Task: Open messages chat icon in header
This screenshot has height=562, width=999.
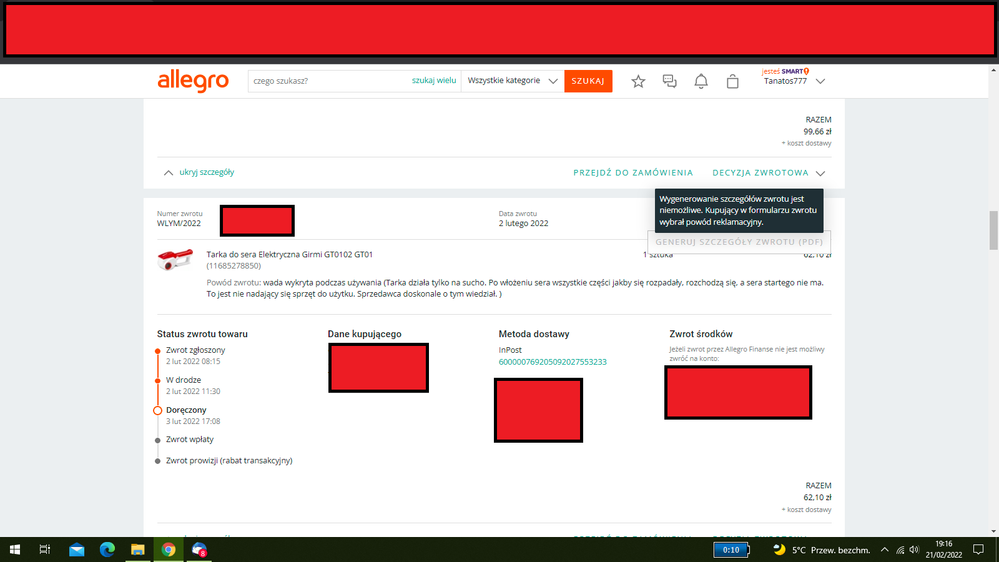Action: [670, 81]
